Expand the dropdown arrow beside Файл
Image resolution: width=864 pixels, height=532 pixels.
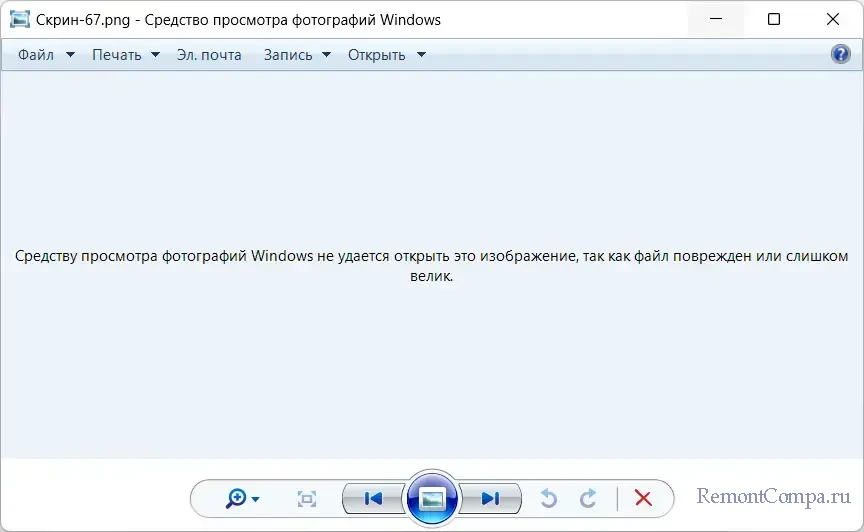point(70,55)
